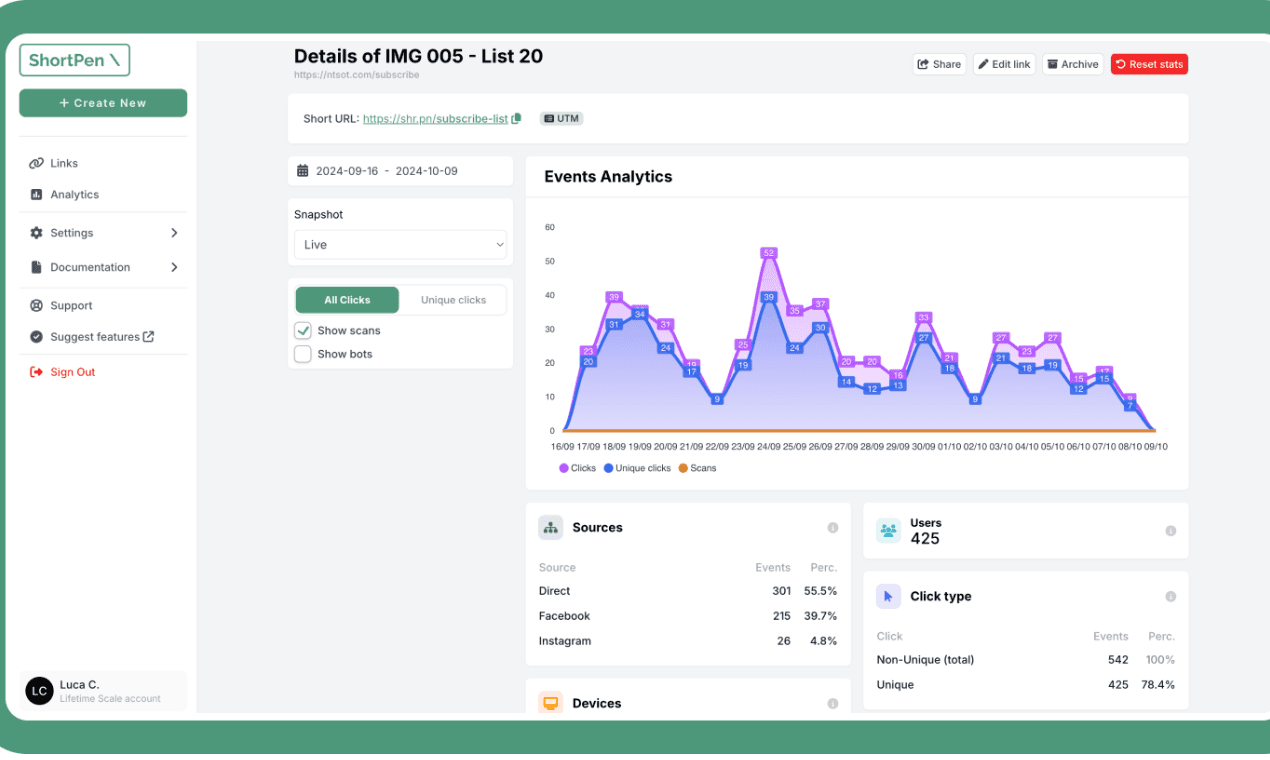Enable the Show bots checkbox
Viewport: 1270px width, 760px height.
pyautogui.click(x=303, y=354)
